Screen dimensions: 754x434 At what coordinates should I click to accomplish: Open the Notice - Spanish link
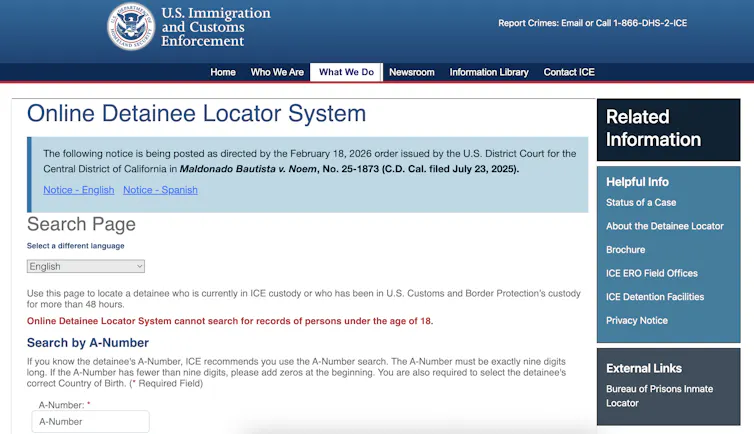160,190
